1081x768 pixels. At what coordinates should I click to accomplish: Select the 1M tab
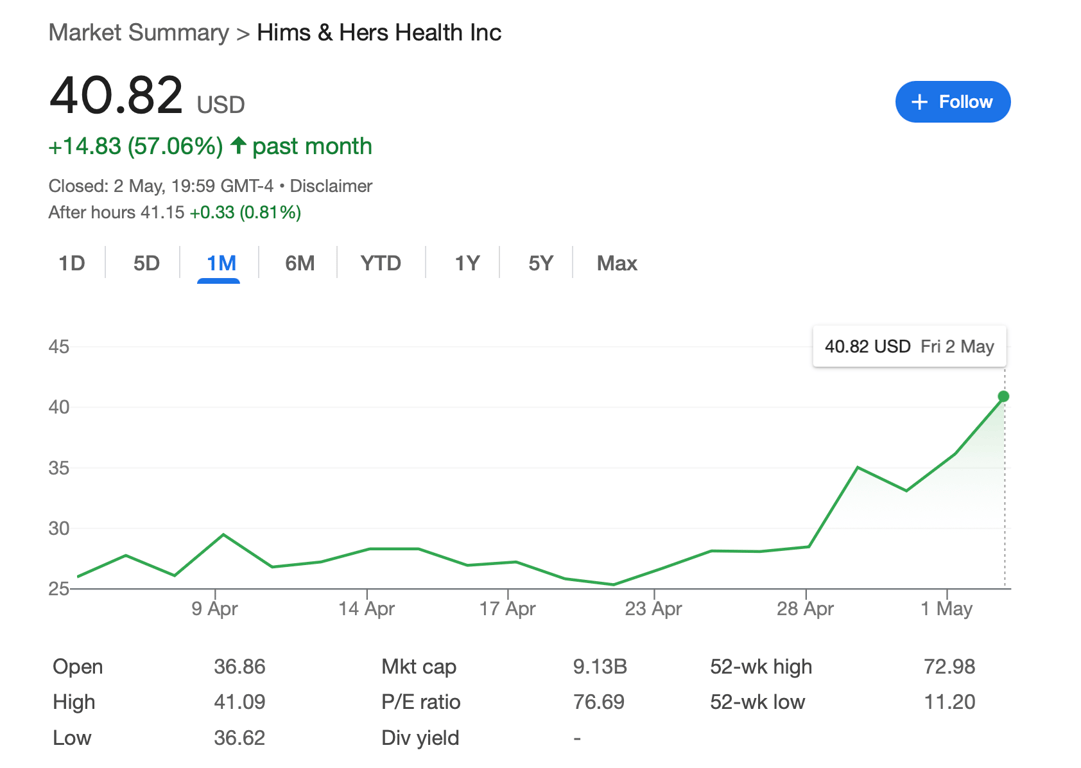click(x=221, y=263)
